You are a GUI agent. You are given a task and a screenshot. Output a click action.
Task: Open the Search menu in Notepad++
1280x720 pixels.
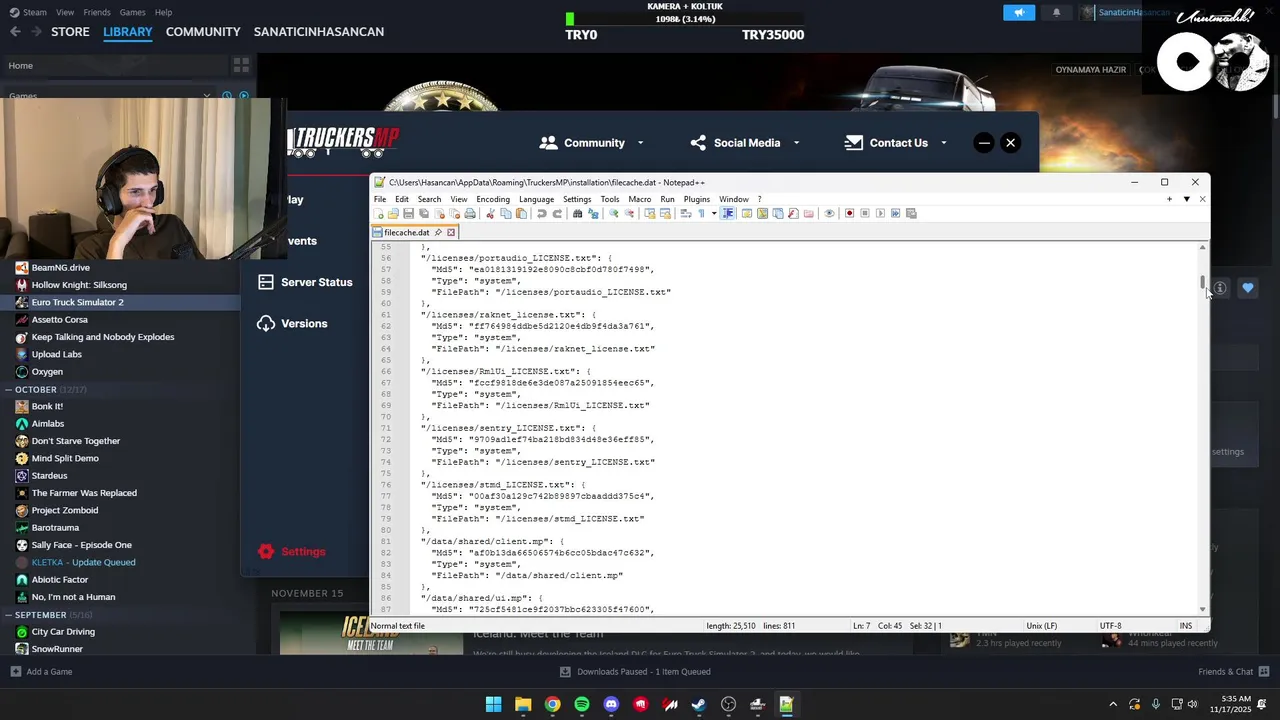point(429,199)
